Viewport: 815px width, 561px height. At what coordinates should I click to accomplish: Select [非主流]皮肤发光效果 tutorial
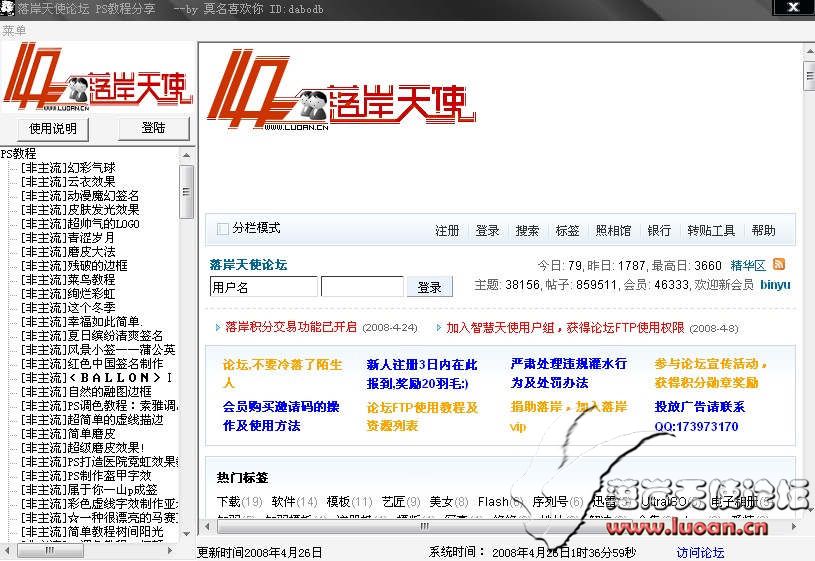[x=80, y=210]
